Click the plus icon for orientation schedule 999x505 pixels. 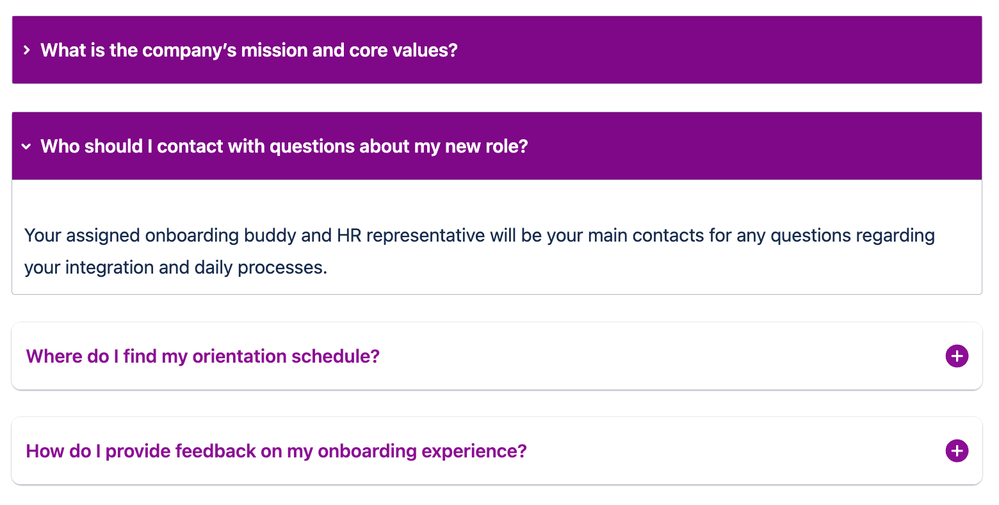[956, 356]
